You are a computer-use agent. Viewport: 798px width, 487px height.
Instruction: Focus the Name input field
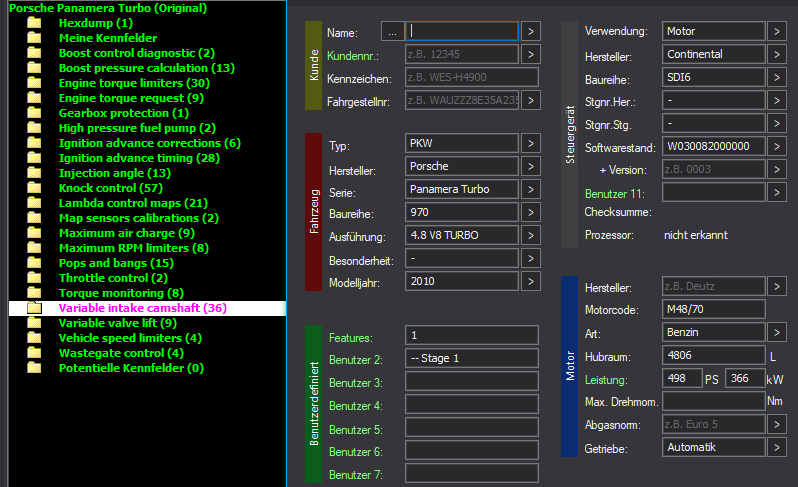(x=462, y=32)
